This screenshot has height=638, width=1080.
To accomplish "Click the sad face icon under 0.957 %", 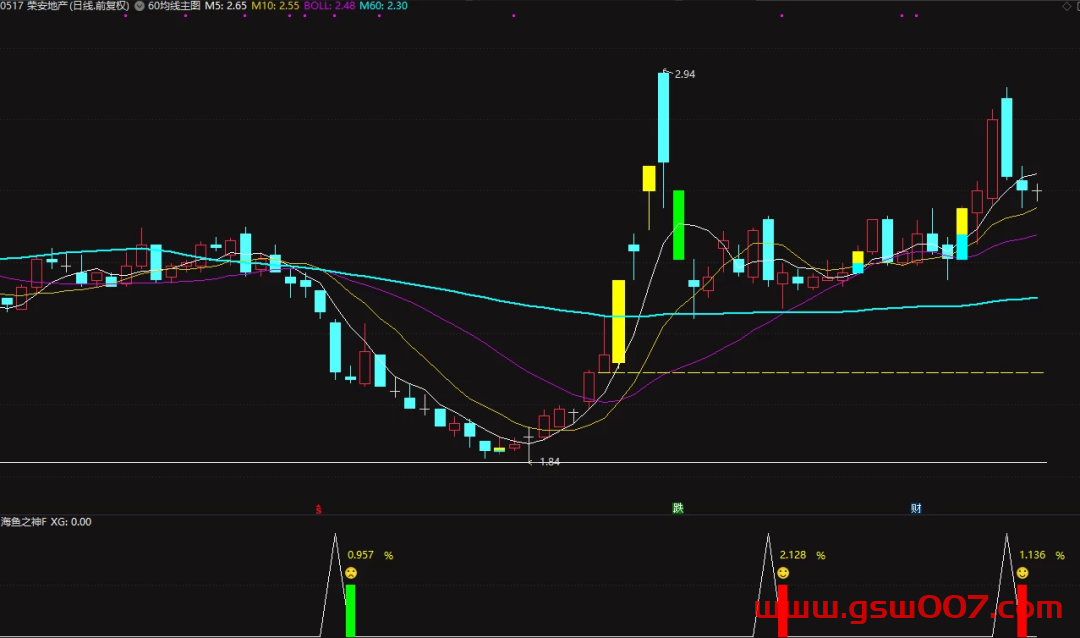I will coord(351,573).
